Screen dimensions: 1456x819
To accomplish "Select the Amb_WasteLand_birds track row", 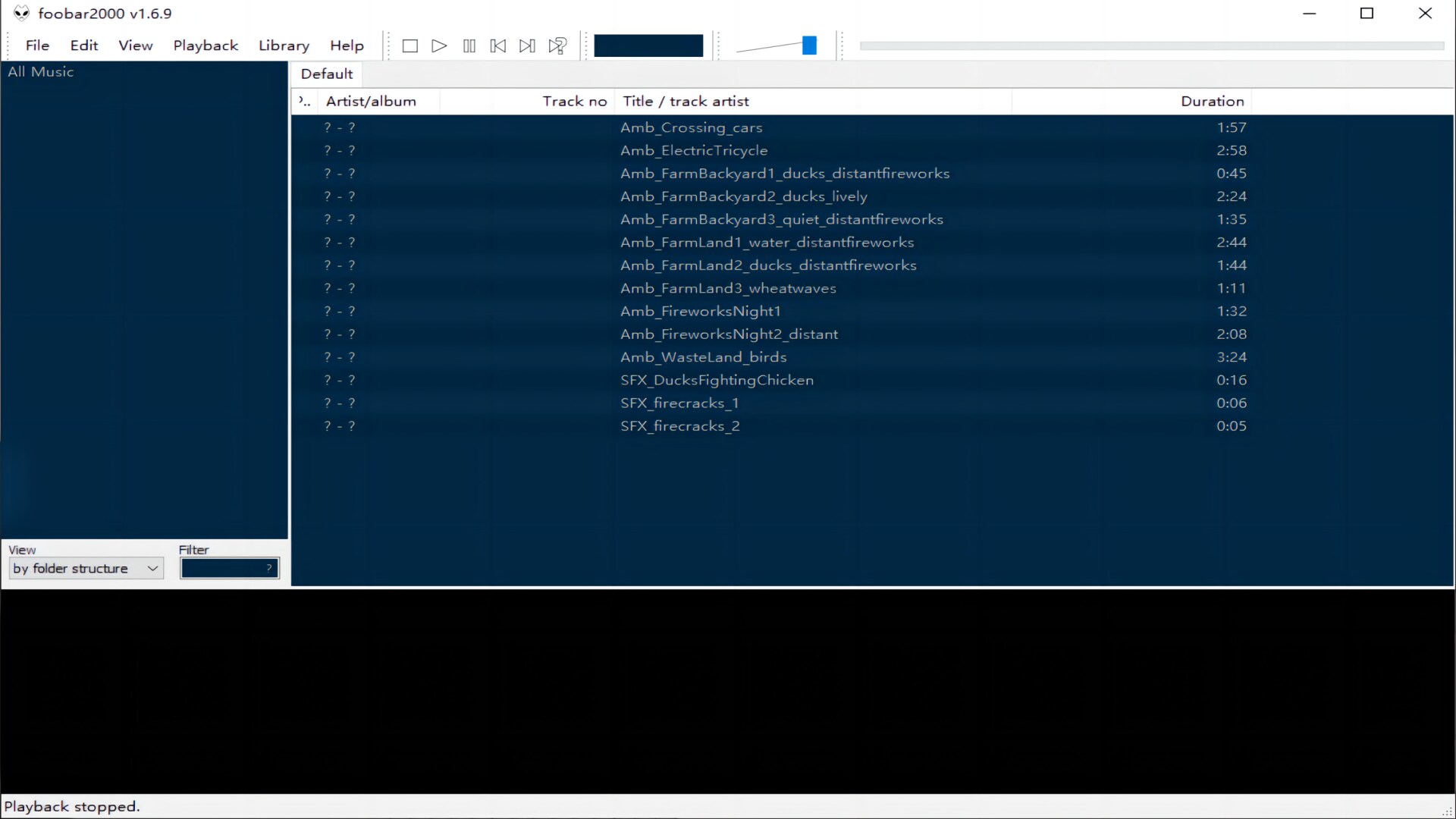I will click(703, 357).
